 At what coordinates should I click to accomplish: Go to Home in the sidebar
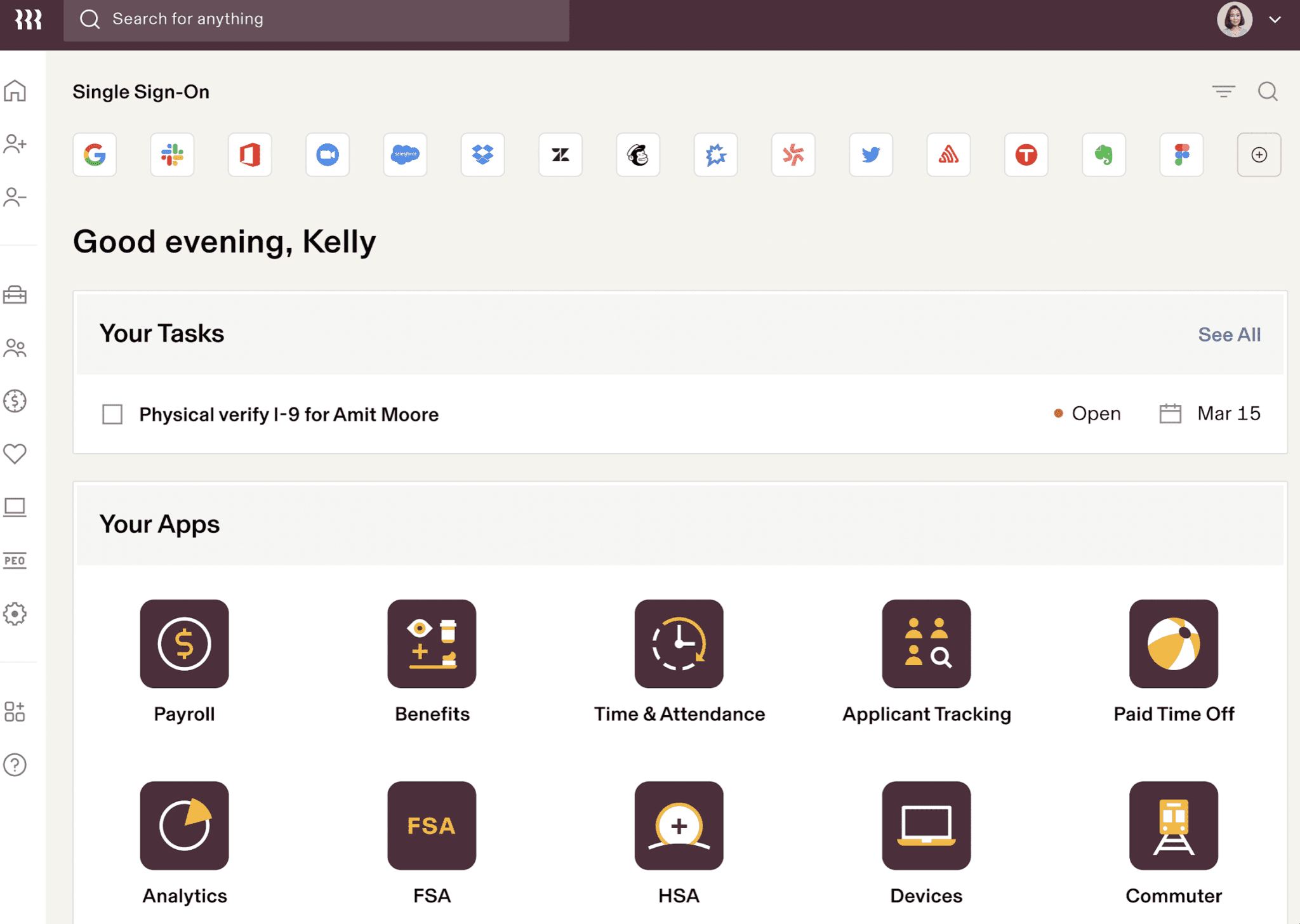[x=15, y=91]
